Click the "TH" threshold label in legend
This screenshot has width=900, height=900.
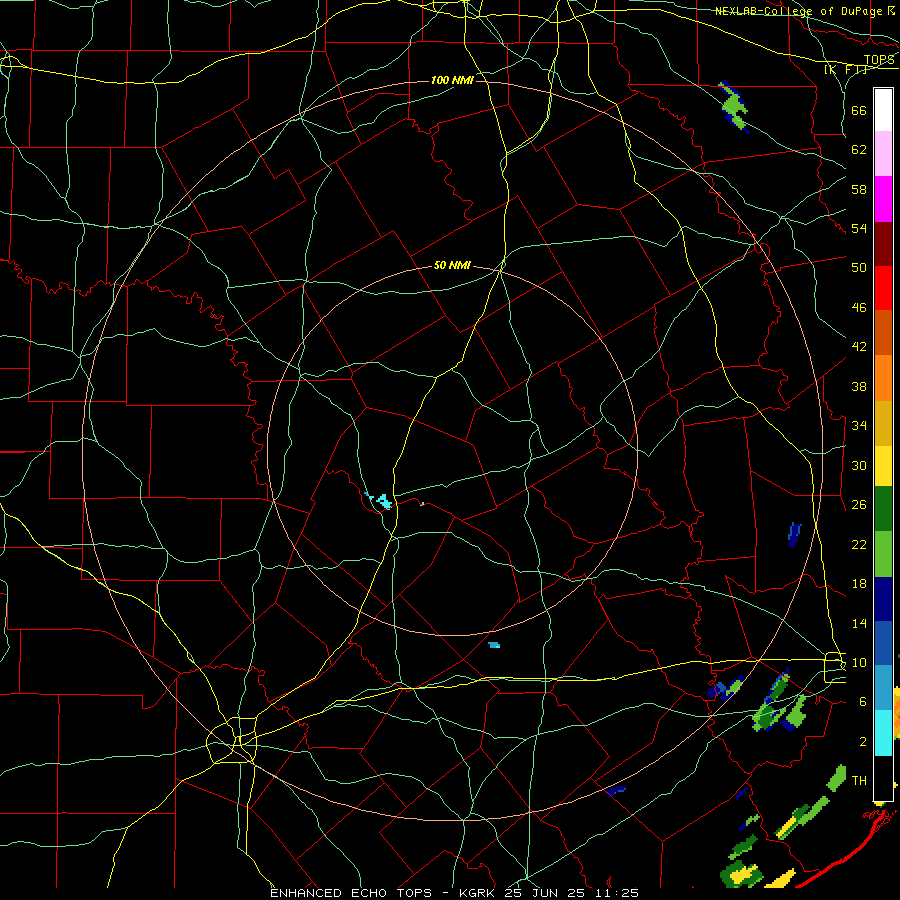click(859, 781)
